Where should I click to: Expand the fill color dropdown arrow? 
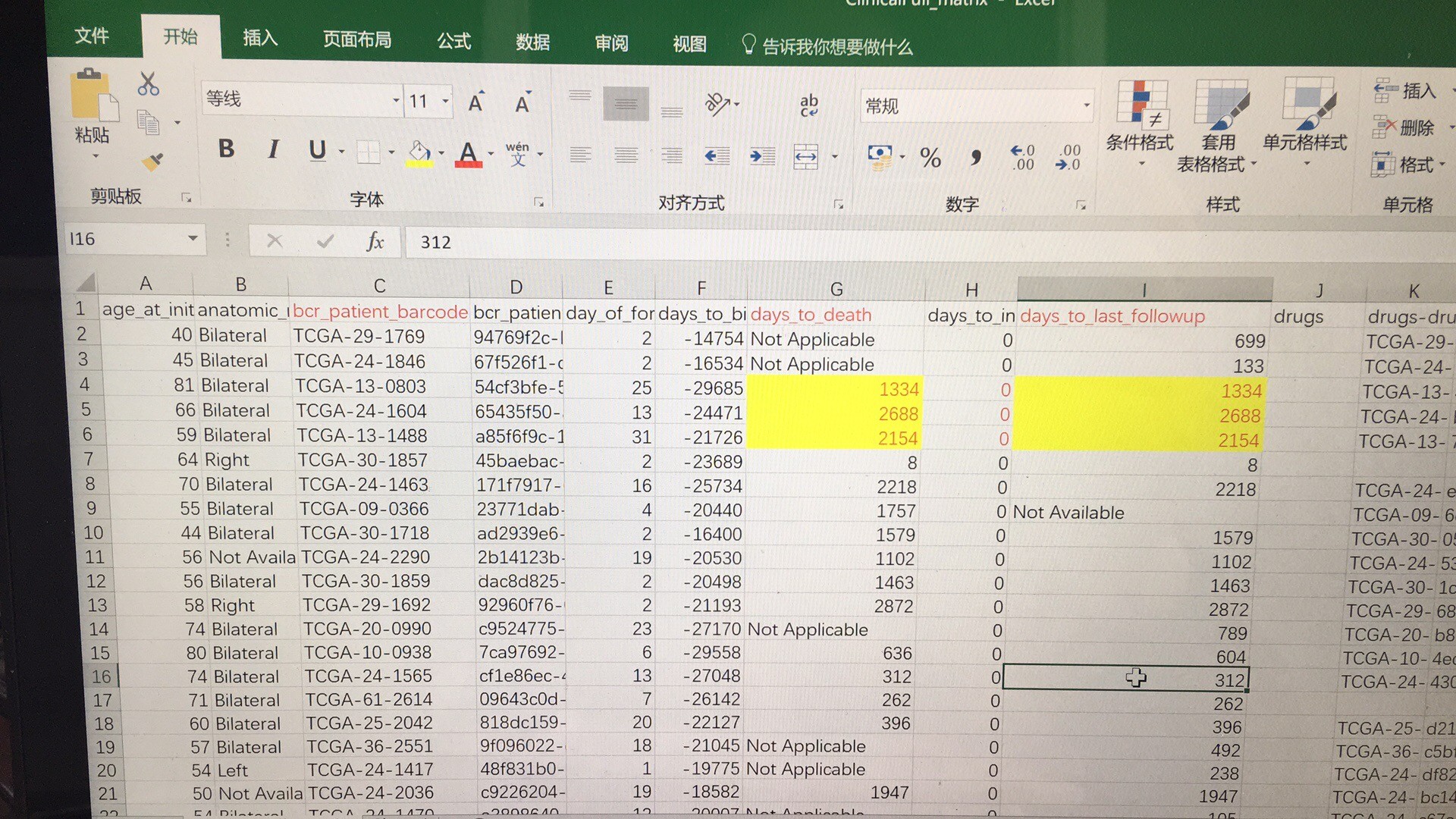(441, 153)
